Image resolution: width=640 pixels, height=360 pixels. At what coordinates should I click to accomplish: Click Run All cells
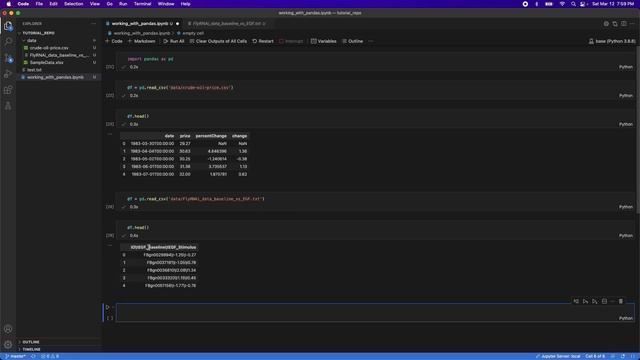(x=173, y=41)
